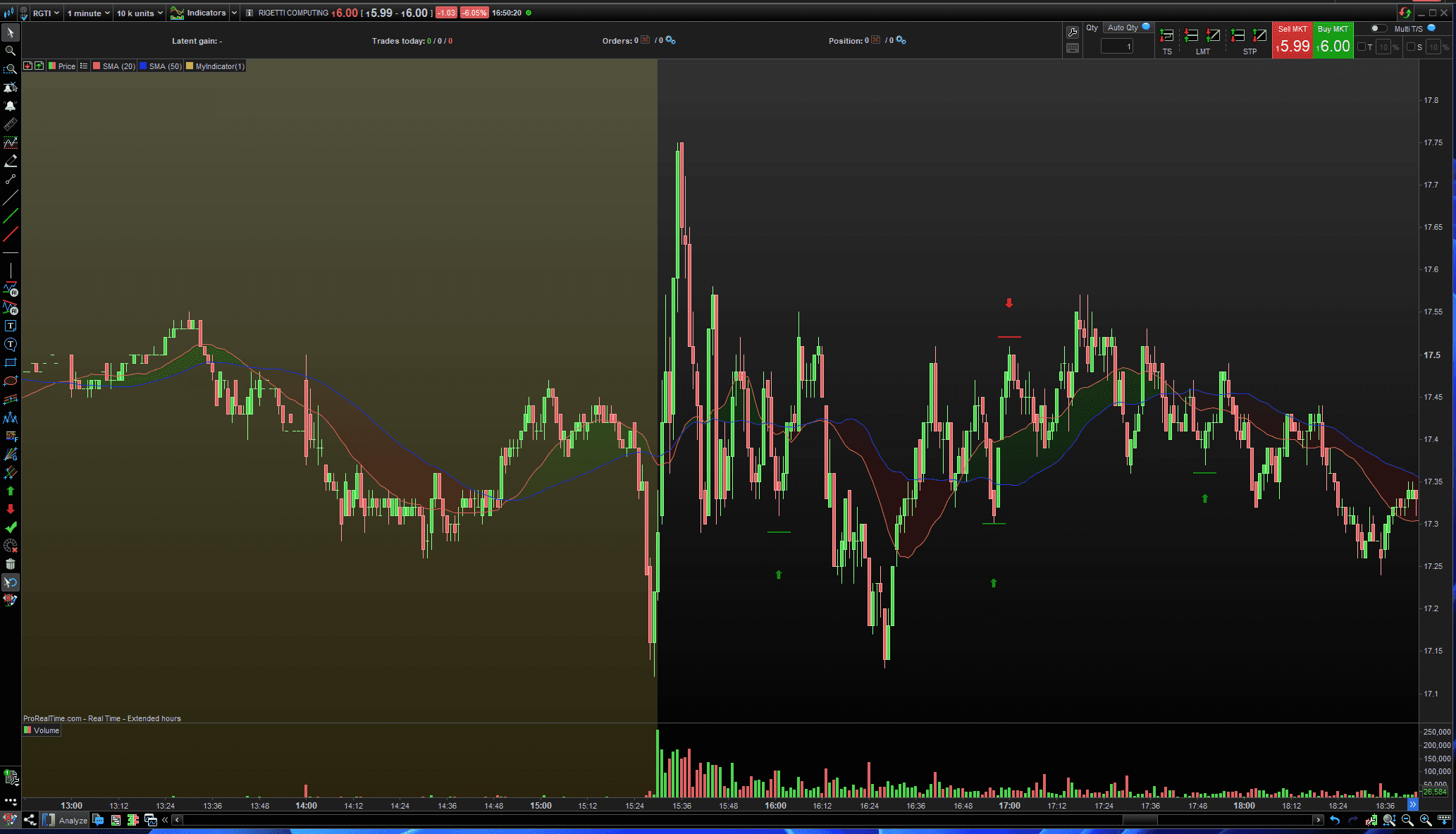Select the text annotation tool
Image resolution: width=1456 pixels, height=834 pixels.
(x=10, y=326)
